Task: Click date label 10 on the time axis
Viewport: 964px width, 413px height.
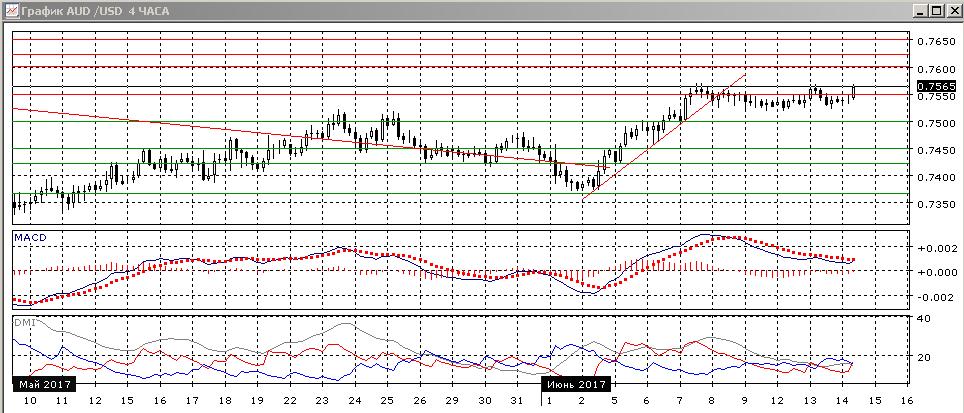Action: click(x=29, y=401)
